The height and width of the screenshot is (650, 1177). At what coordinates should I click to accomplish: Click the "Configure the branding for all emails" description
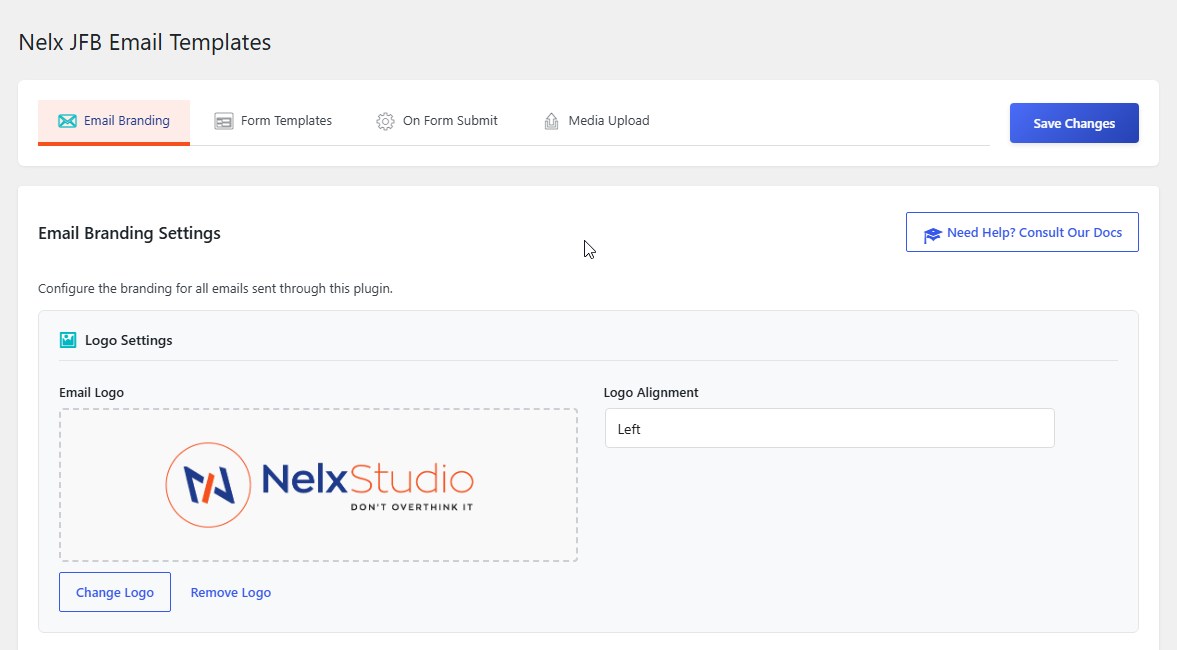[x=215, y=288]
